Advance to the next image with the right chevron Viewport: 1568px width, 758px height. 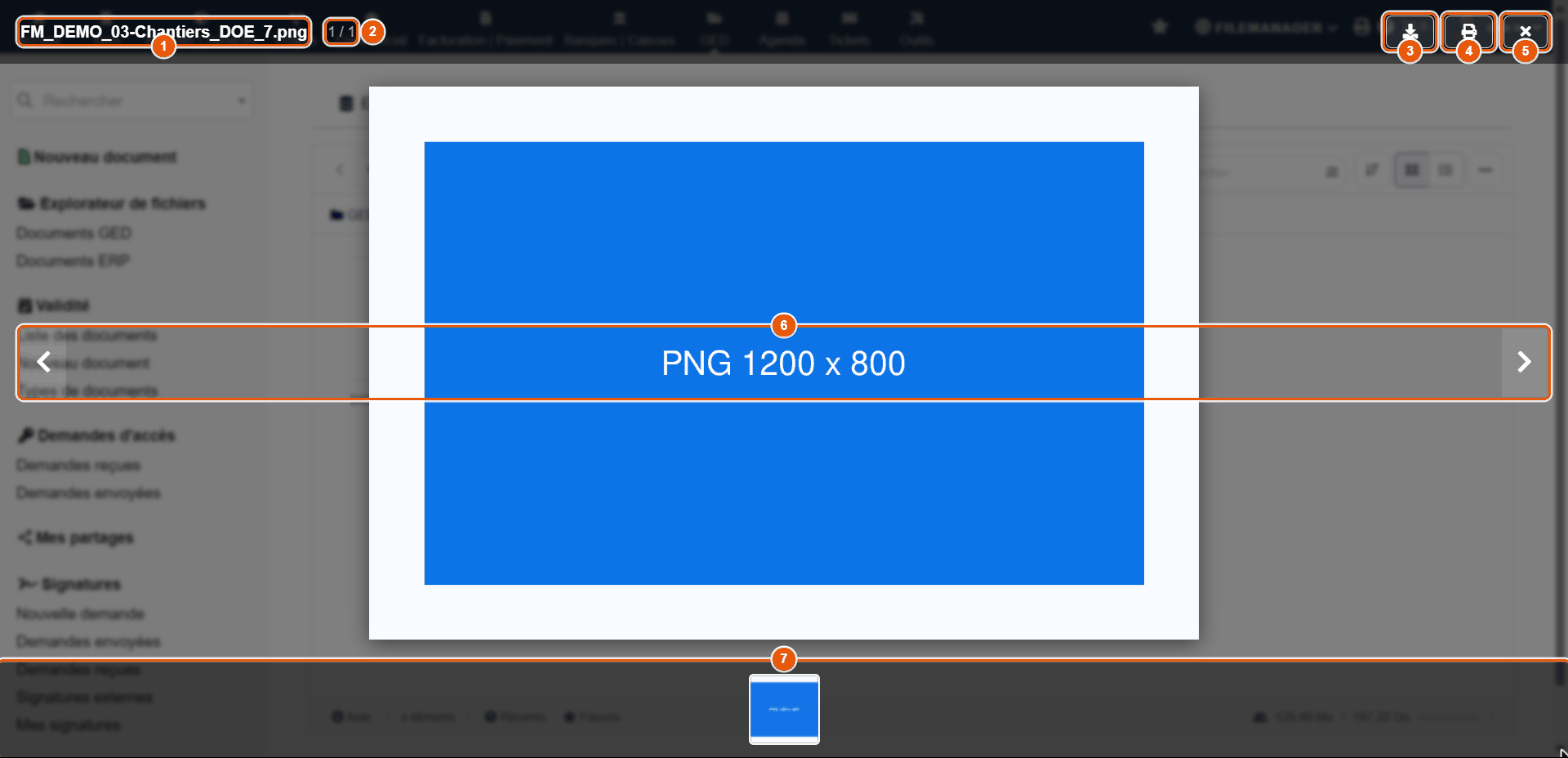1524,362
